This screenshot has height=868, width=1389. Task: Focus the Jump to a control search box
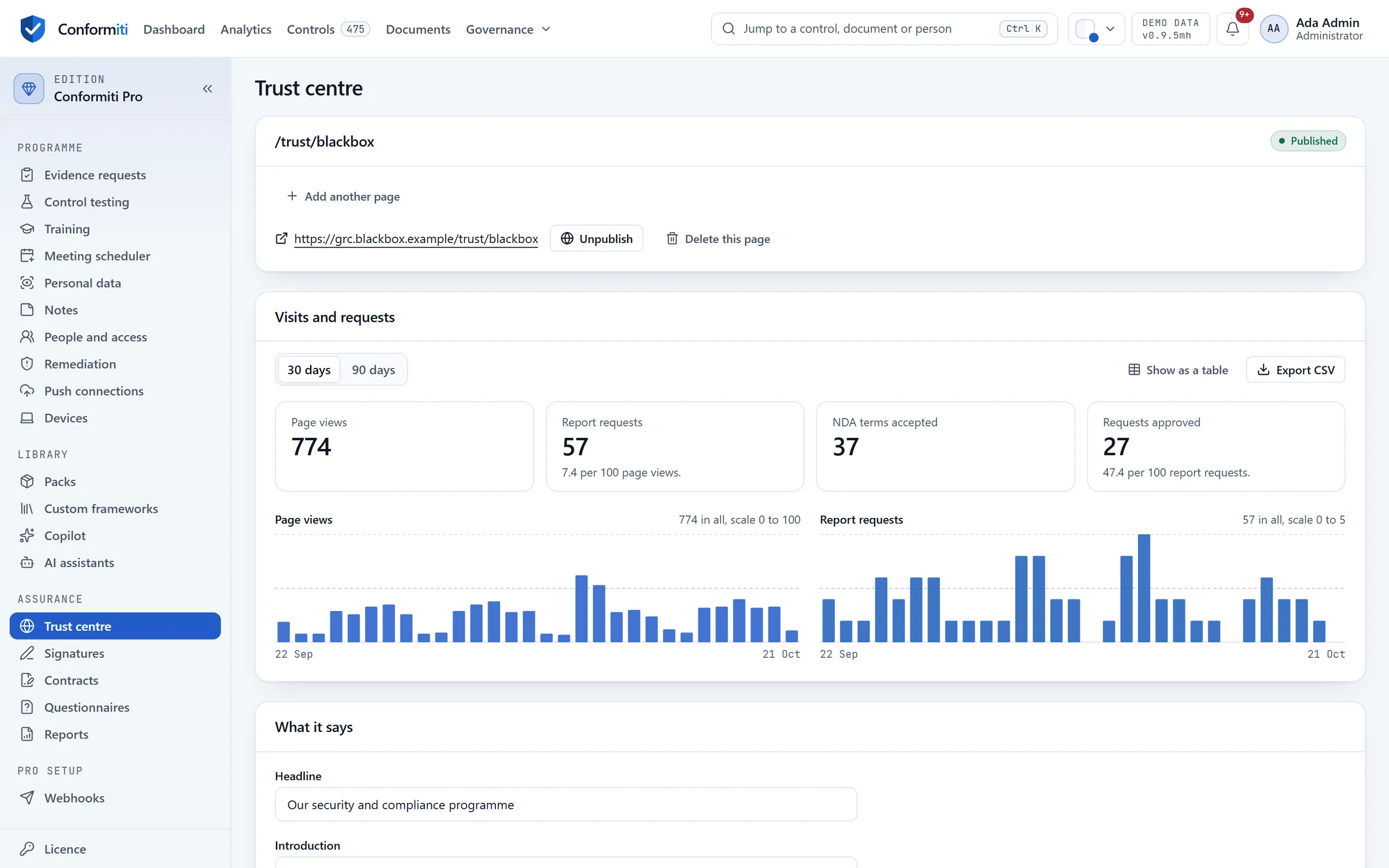click(x=884, y=29)
